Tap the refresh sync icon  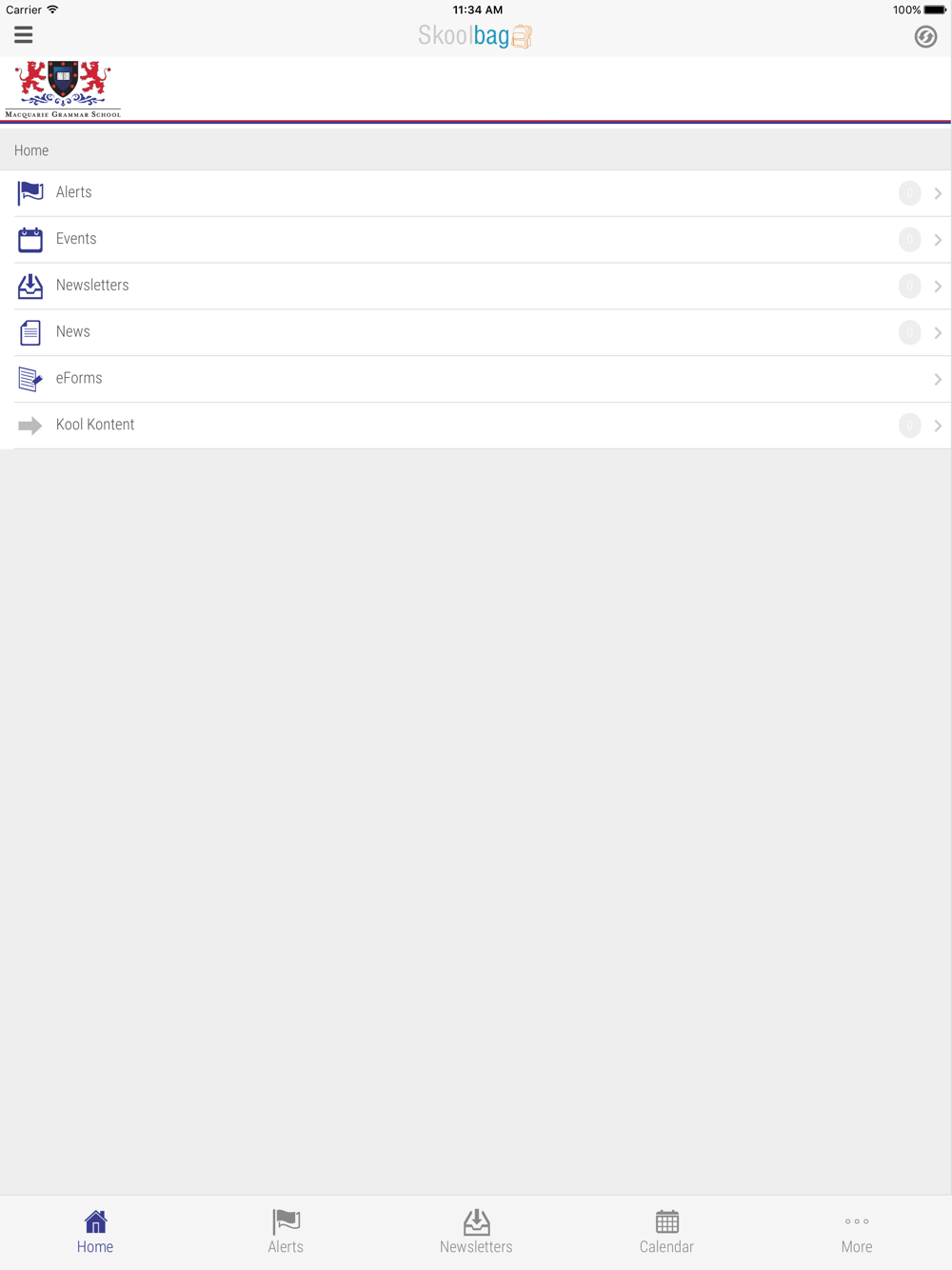pos(925,36)
